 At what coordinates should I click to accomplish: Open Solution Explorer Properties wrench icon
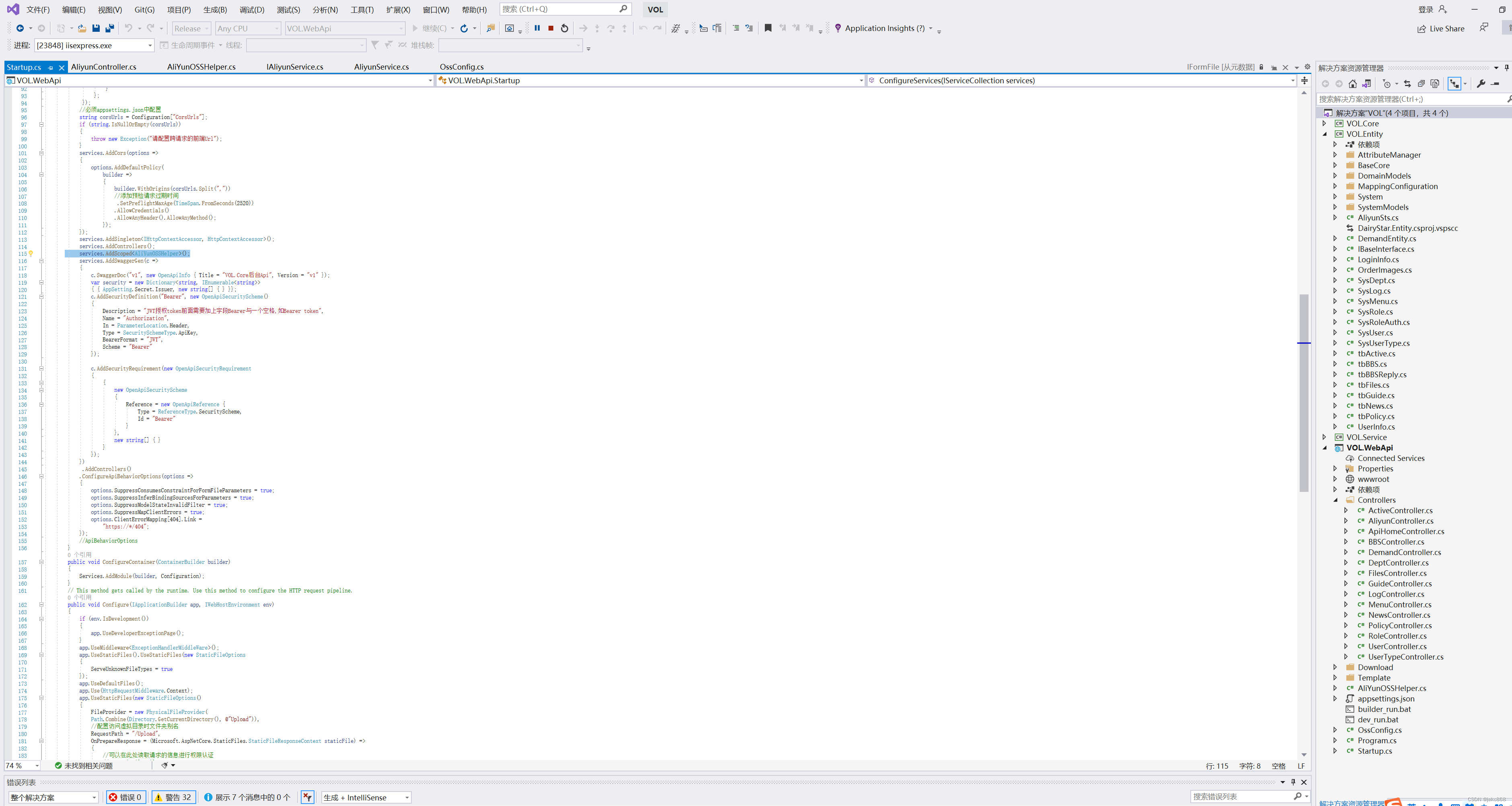click(x=1481, y=83)
